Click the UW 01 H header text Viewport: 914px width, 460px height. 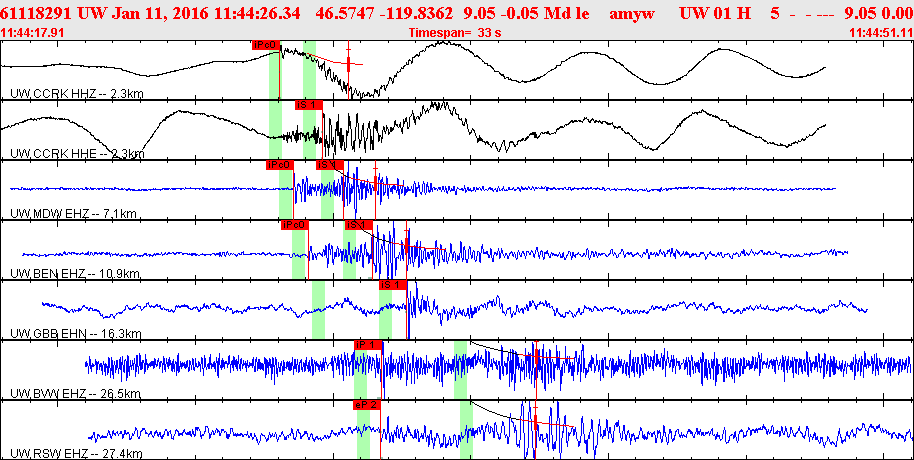pyautogui.click(x=716, y=13)
